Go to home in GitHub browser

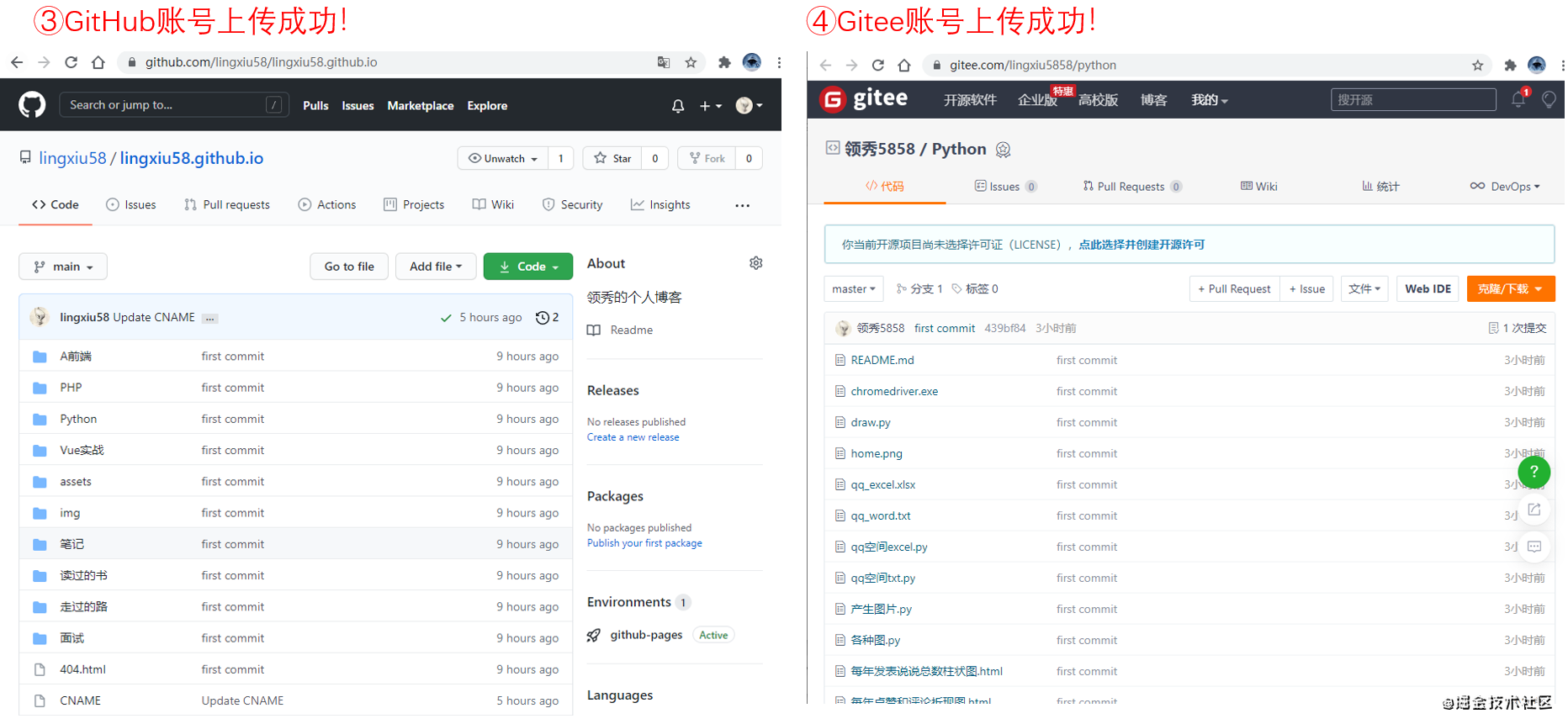pos(98,62)
